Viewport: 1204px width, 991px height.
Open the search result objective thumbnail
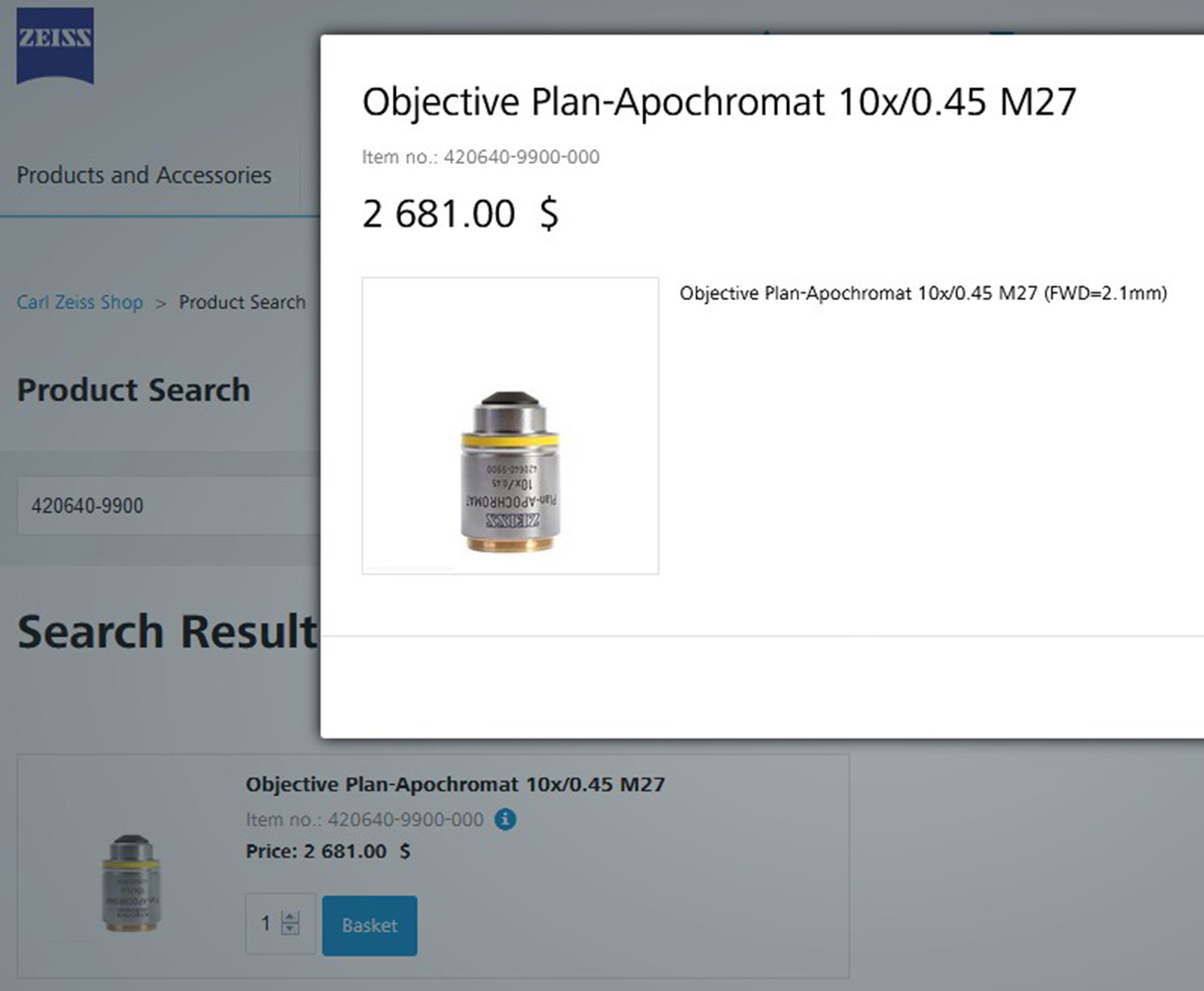pos(131,883)
